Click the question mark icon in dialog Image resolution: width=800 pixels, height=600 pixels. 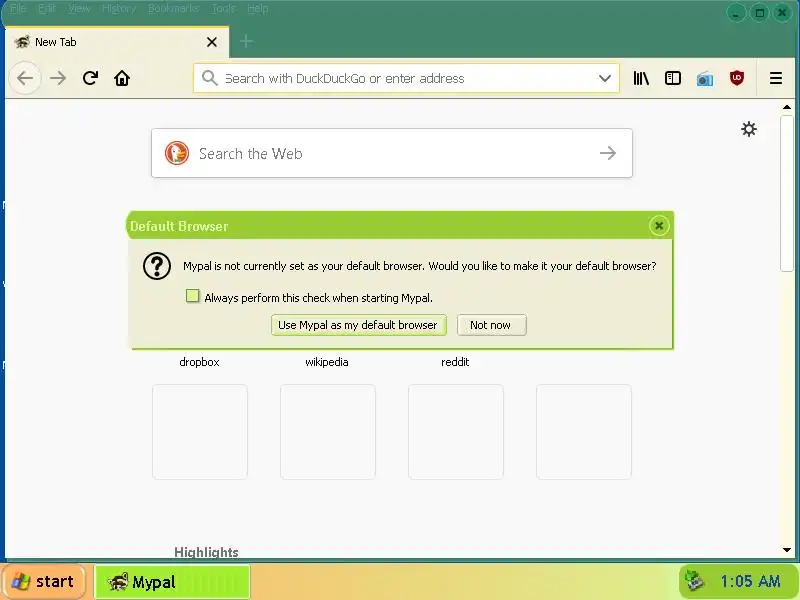point(157,266)
